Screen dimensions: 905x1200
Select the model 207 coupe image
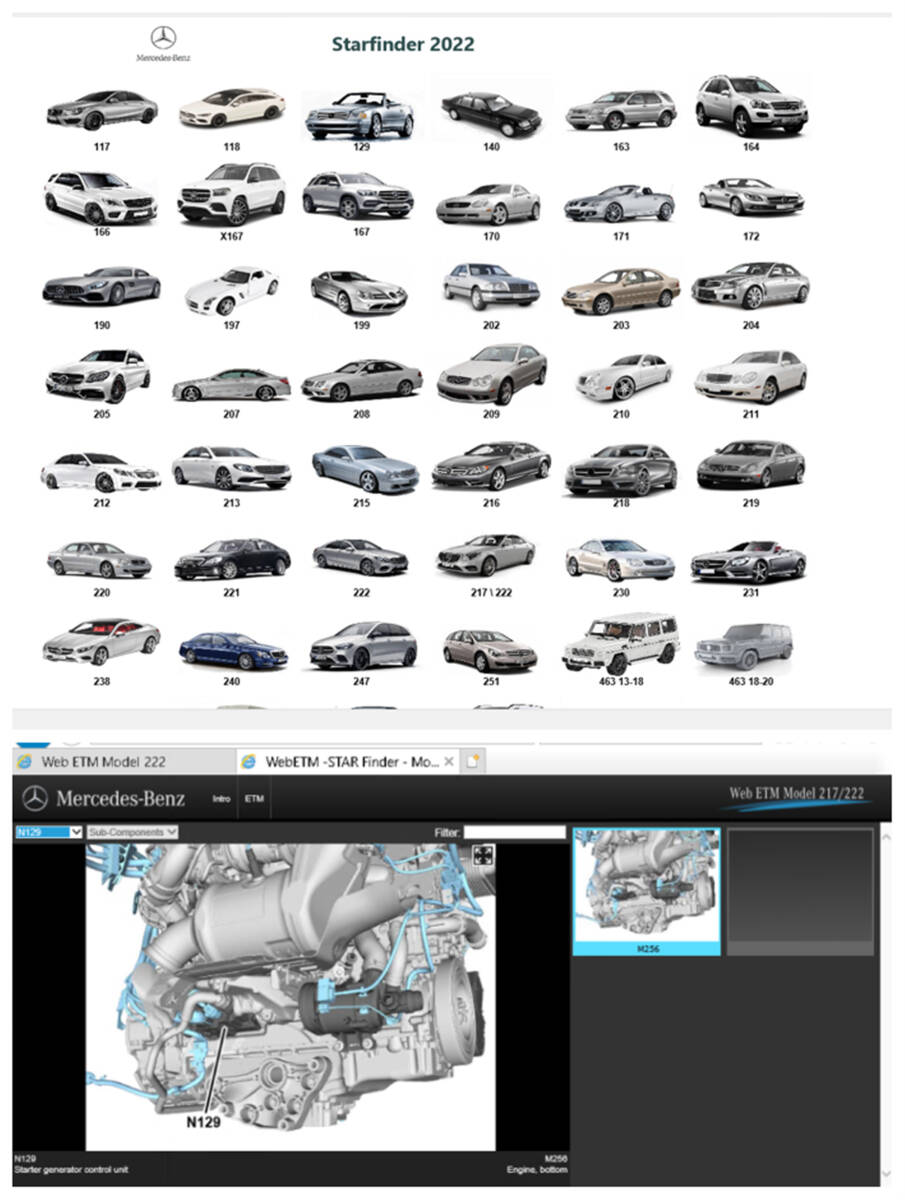232,384
